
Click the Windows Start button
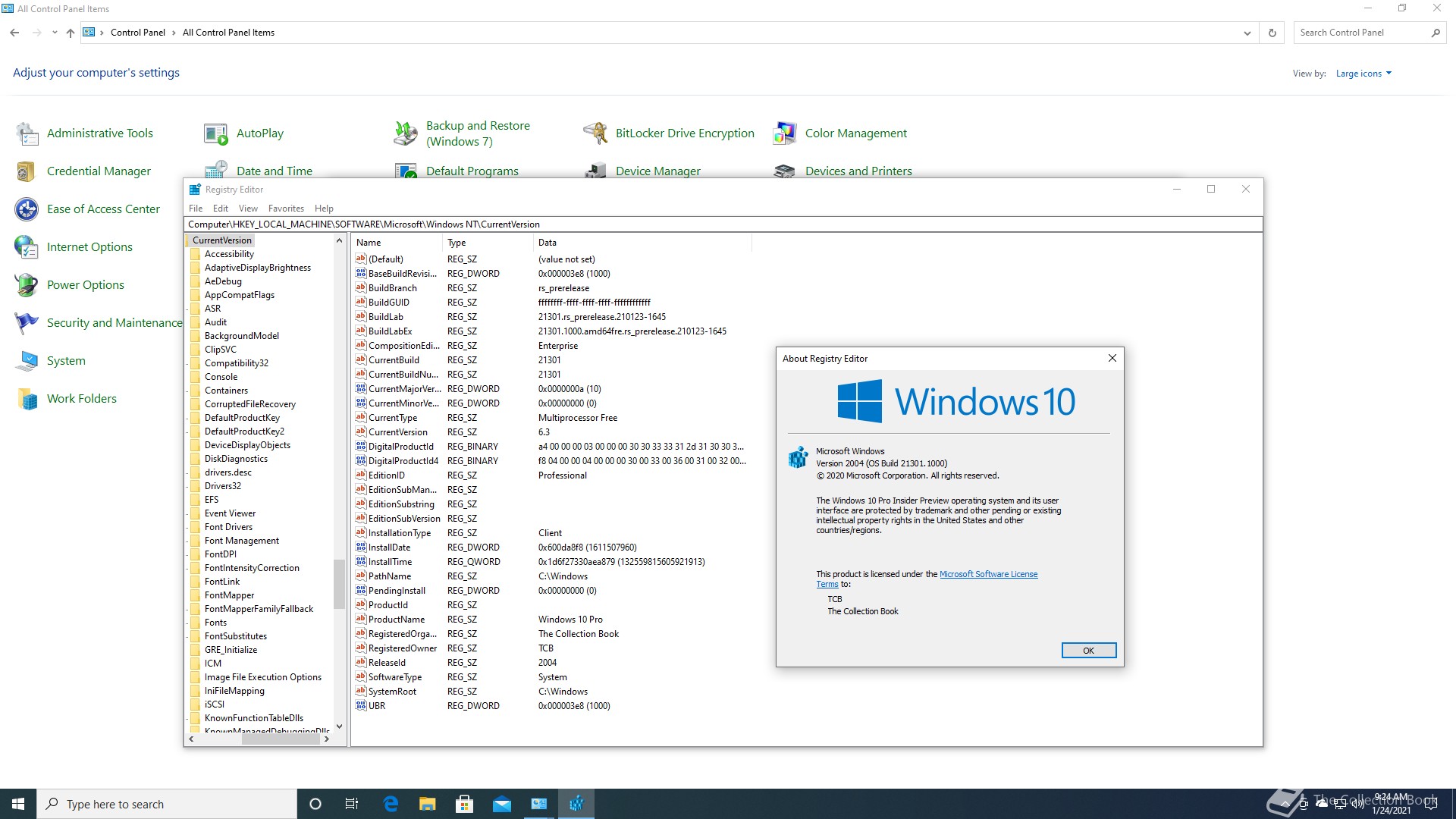point(18,804)
